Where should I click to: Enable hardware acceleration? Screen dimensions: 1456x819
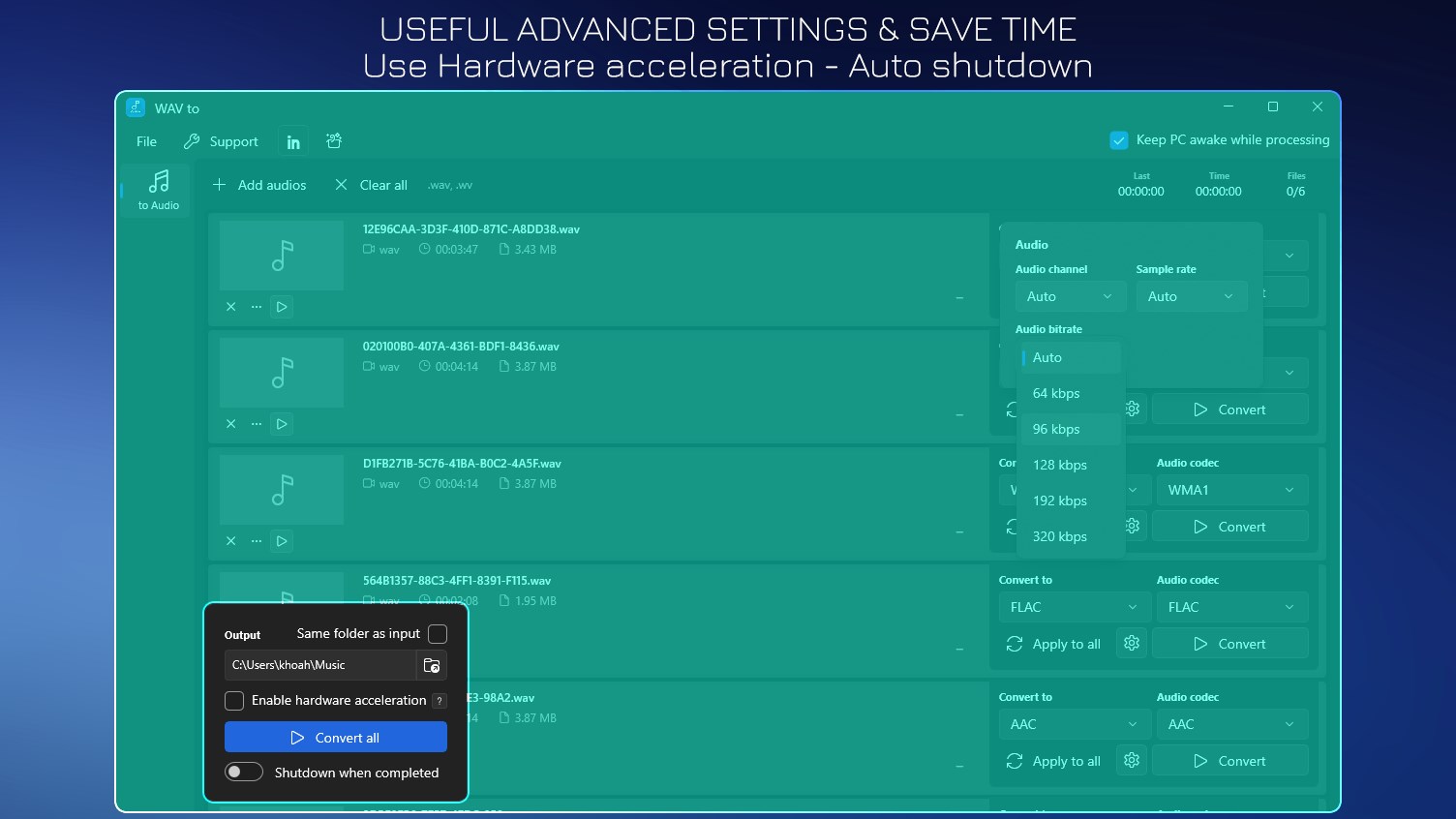233,700
